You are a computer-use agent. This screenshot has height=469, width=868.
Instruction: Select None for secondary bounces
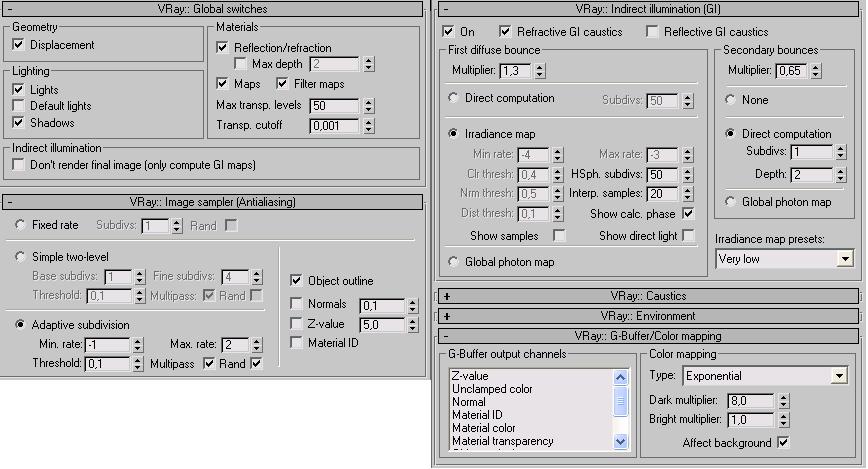coord(731,100)
